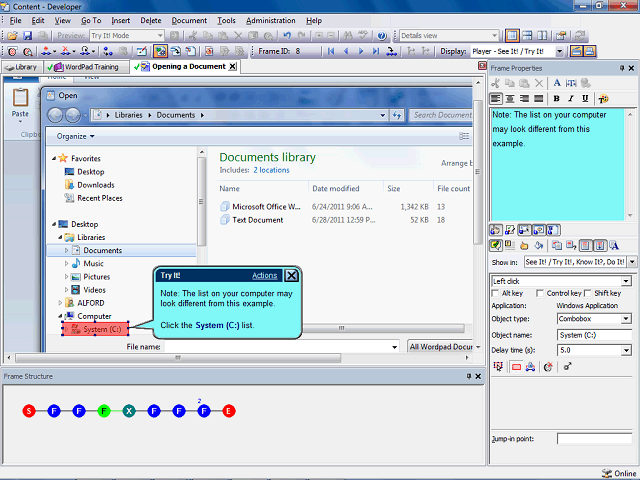Open Help via the blue question mark icon
Viewport: 640px width, 480px height.
(382, 36)
